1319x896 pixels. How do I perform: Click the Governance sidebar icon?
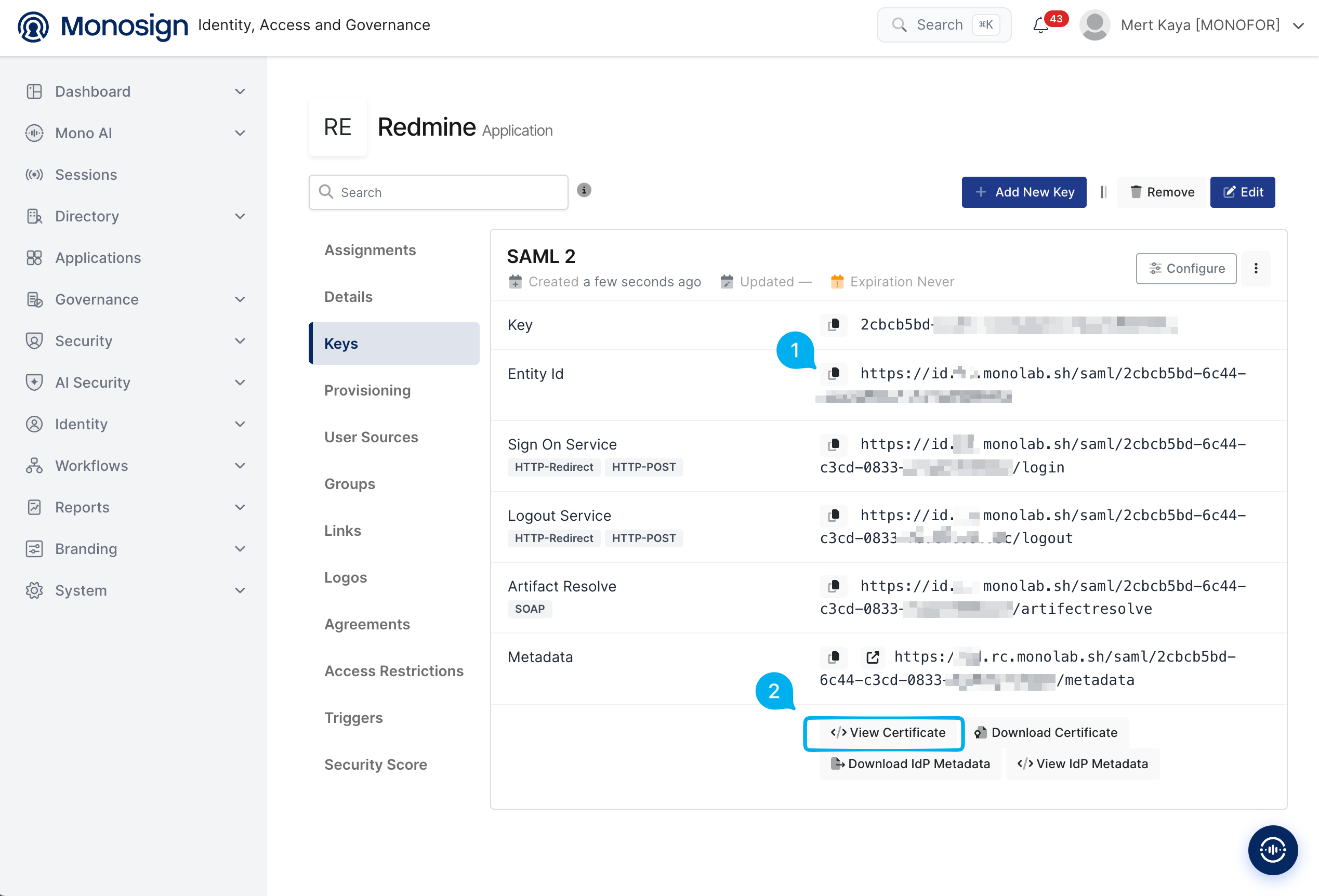[x=34, y=299]
